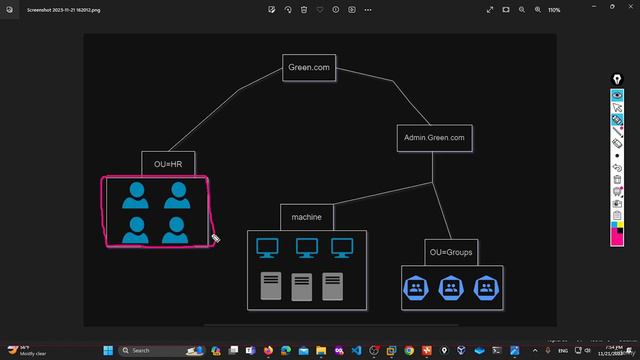Open File Explorer from taskbar
Viewport: 640px width, 360px height.
[x=321, y=350]
